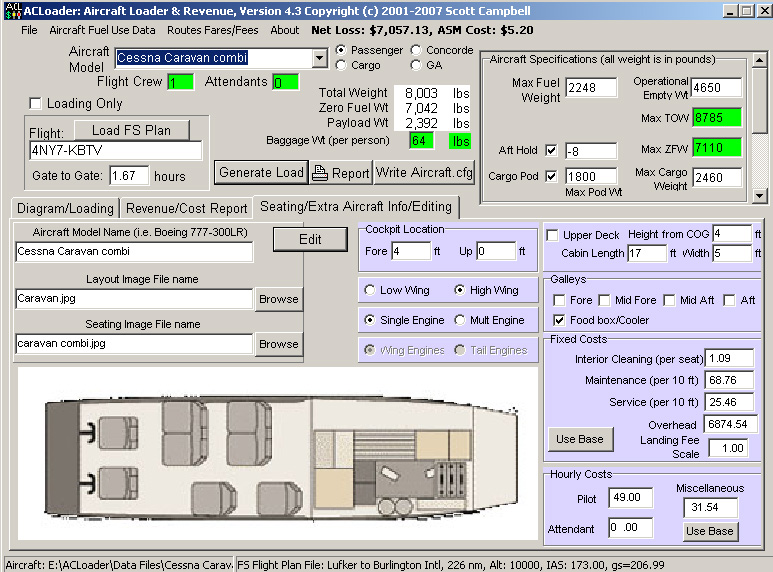Choose the Low Wing option
The width and height of the screenshot is (773, 572).
[371, 291]
